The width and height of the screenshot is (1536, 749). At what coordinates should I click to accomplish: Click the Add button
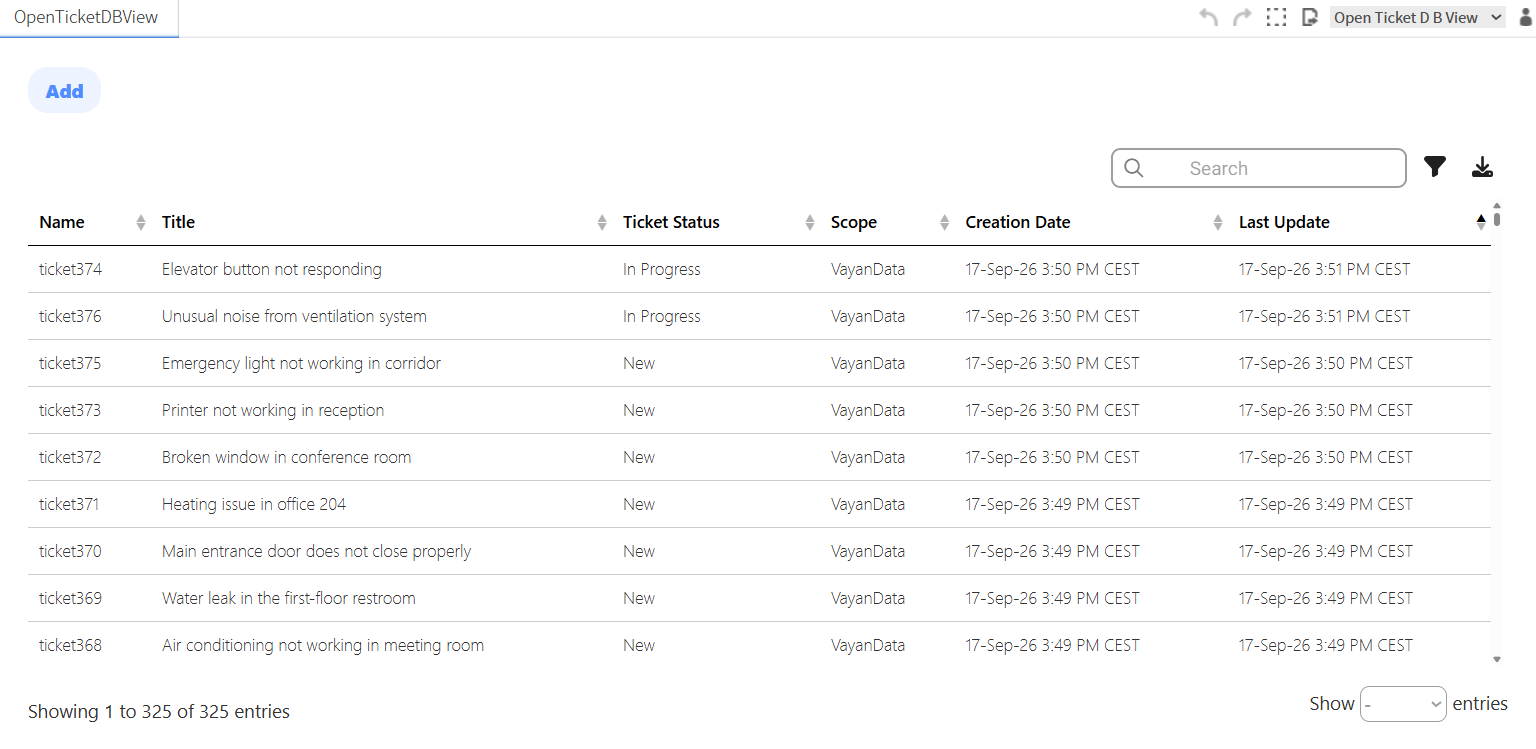65,91
